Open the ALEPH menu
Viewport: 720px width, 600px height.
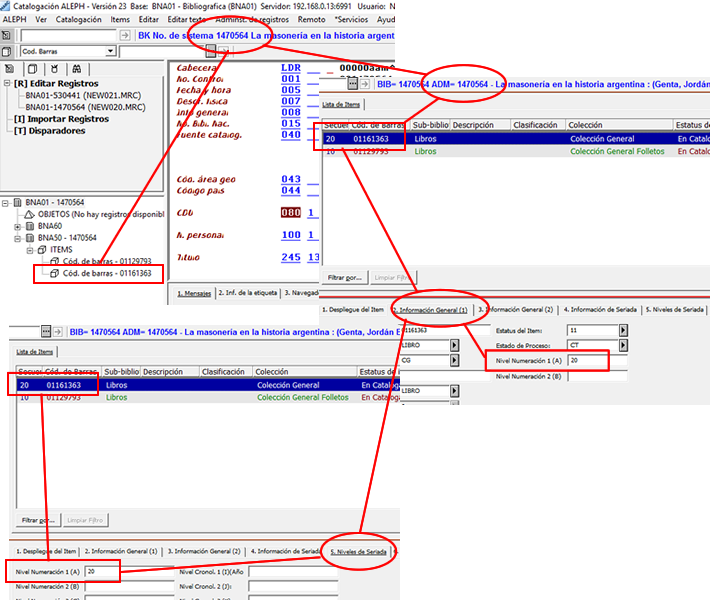tap(14, 19)
